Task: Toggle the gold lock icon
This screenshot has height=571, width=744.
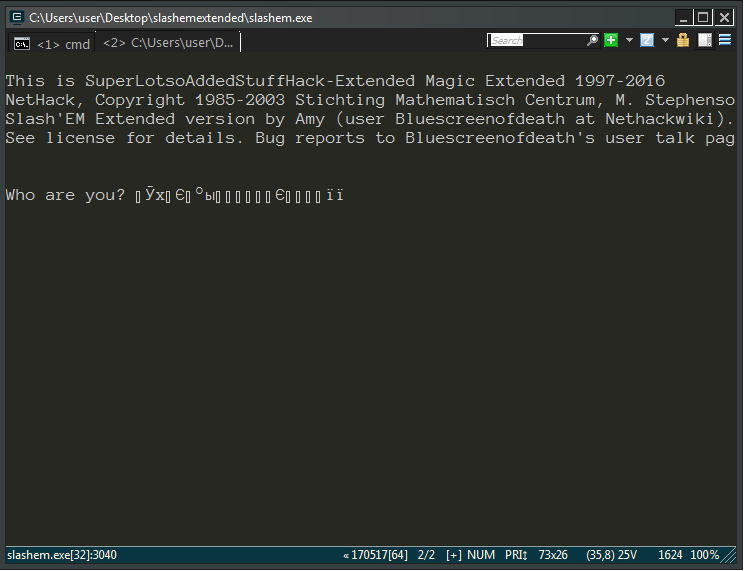Action: click(x=683, y=40)
